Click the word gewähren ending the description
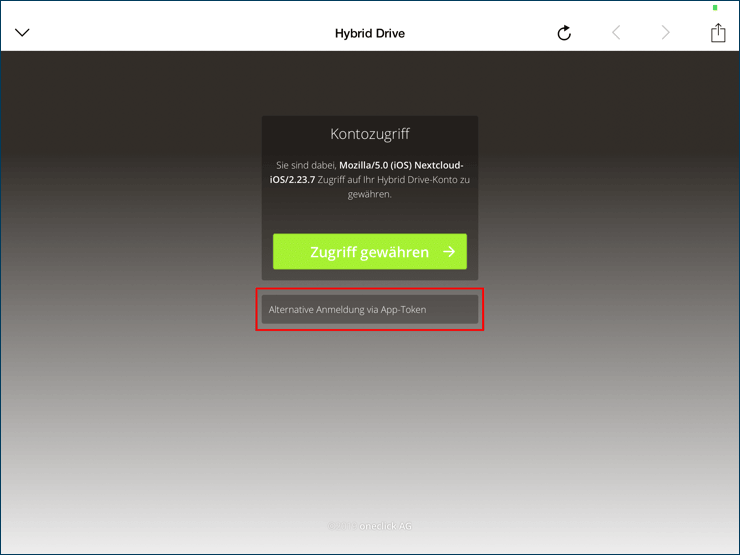Image resolution: width=740 pixels, height=555 pixels. 369,195
